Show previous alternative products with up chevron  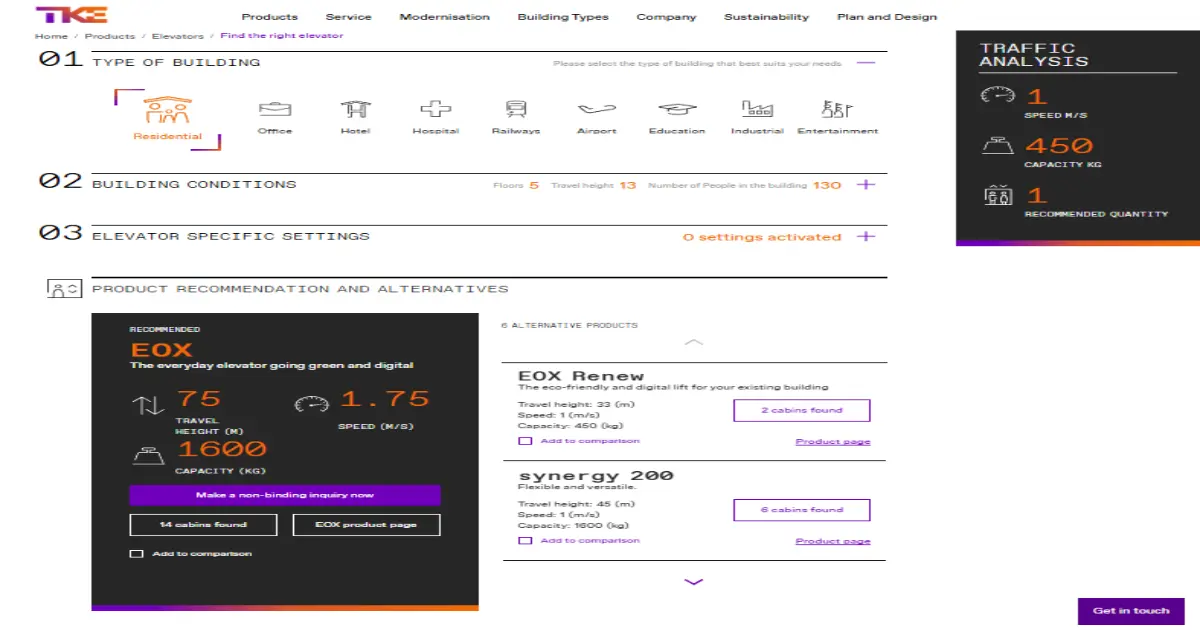pos(693,342)
